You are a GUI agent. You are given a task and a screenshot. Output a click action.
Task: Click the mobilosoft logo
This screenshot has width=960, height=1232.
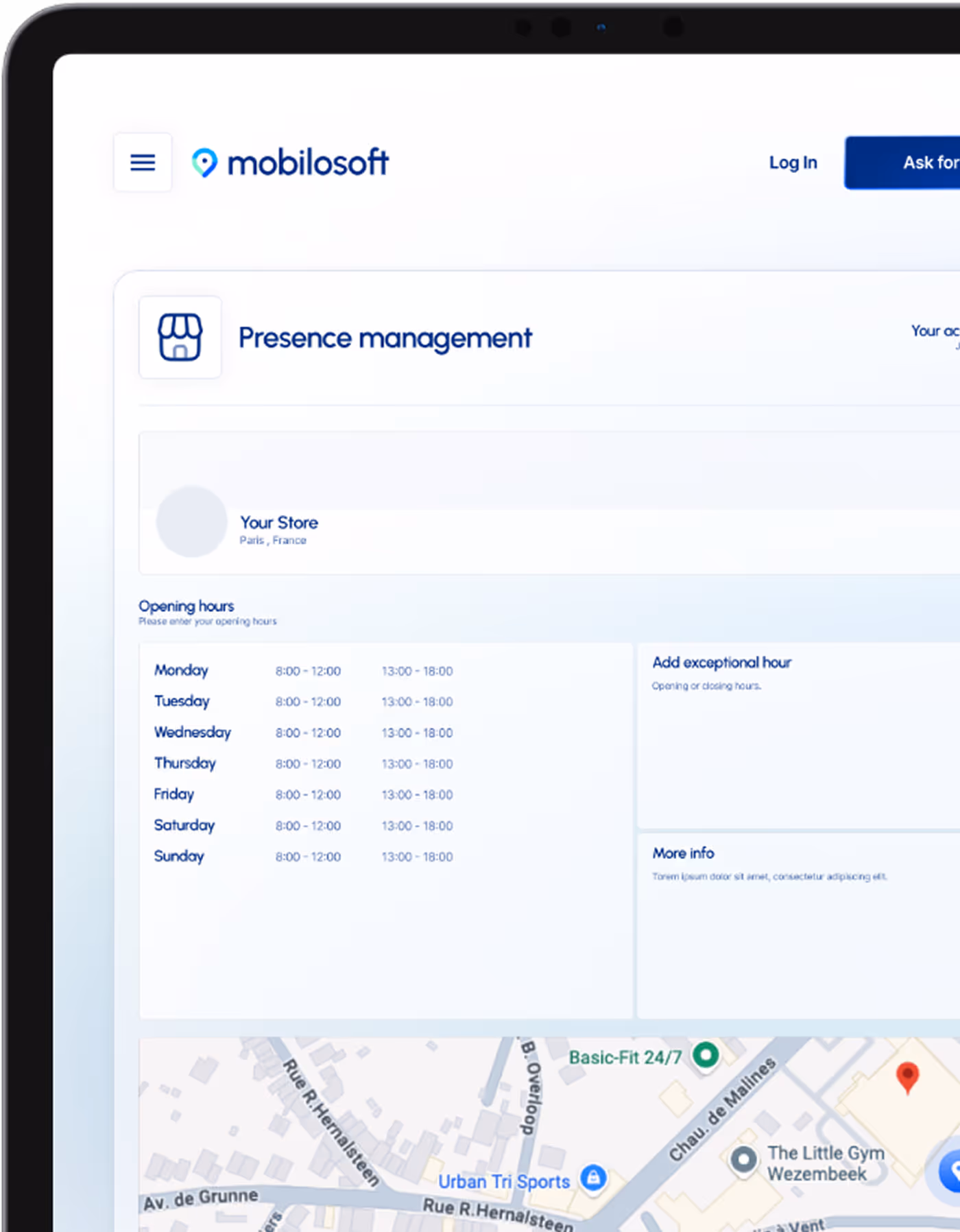[290, 163]
